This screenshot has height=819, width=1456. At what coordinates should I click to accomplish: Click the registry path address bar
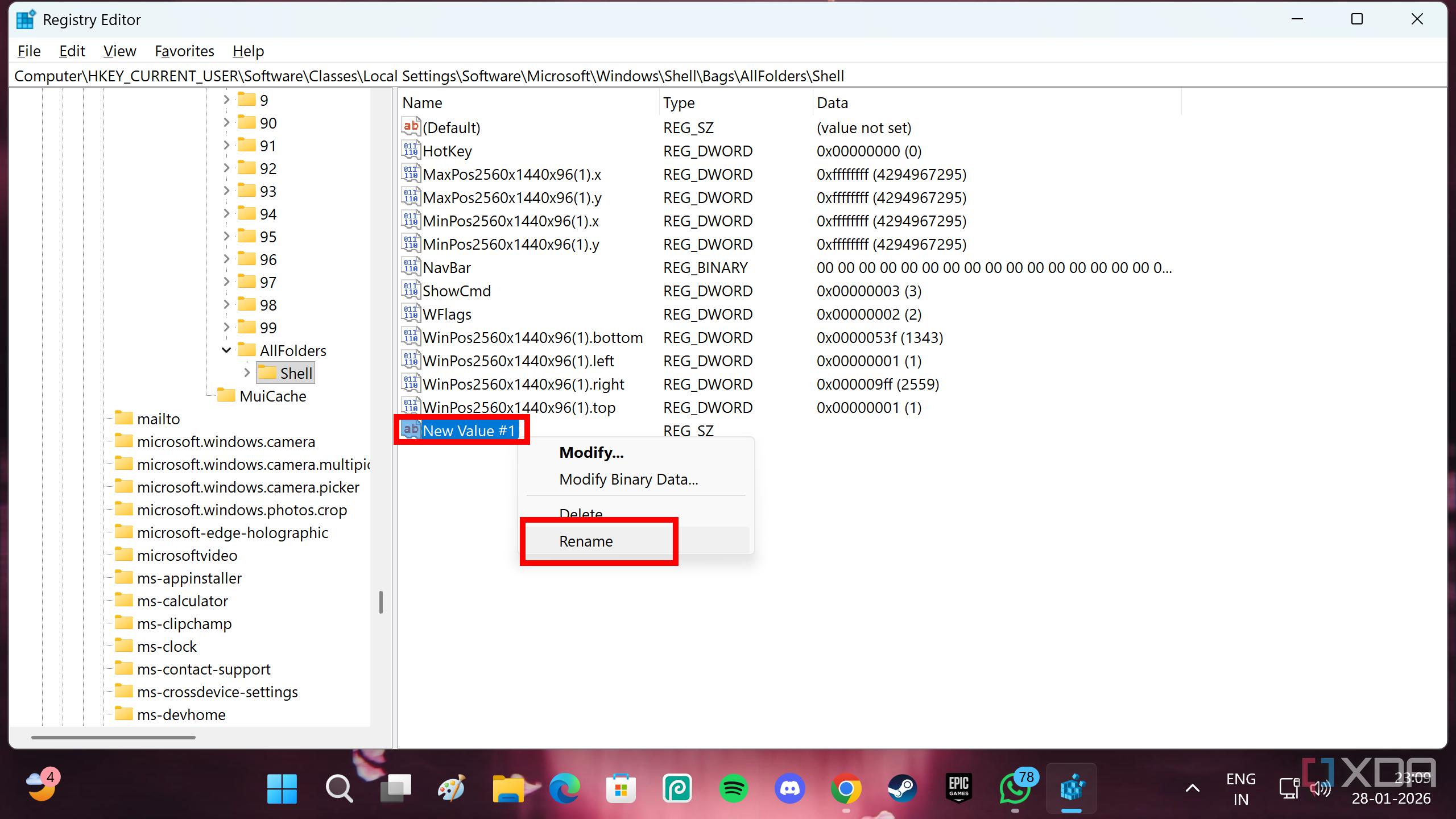coord(727,76)
